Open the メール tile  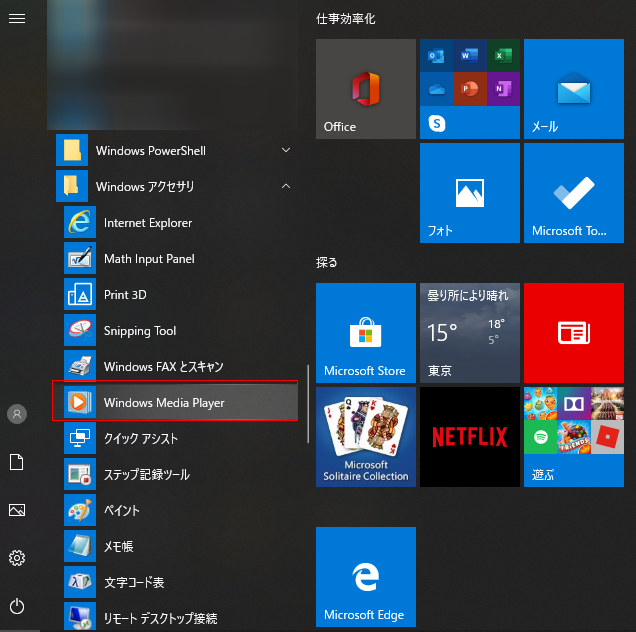[x=574, y=89]
